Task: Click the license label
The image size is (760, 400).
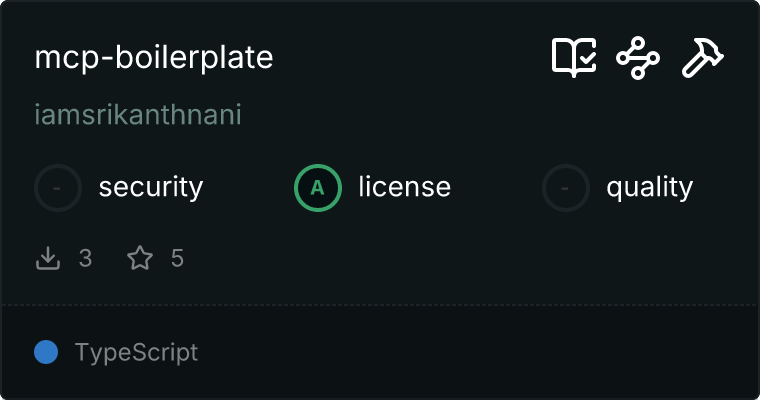Action: click(x=405, y=188)
